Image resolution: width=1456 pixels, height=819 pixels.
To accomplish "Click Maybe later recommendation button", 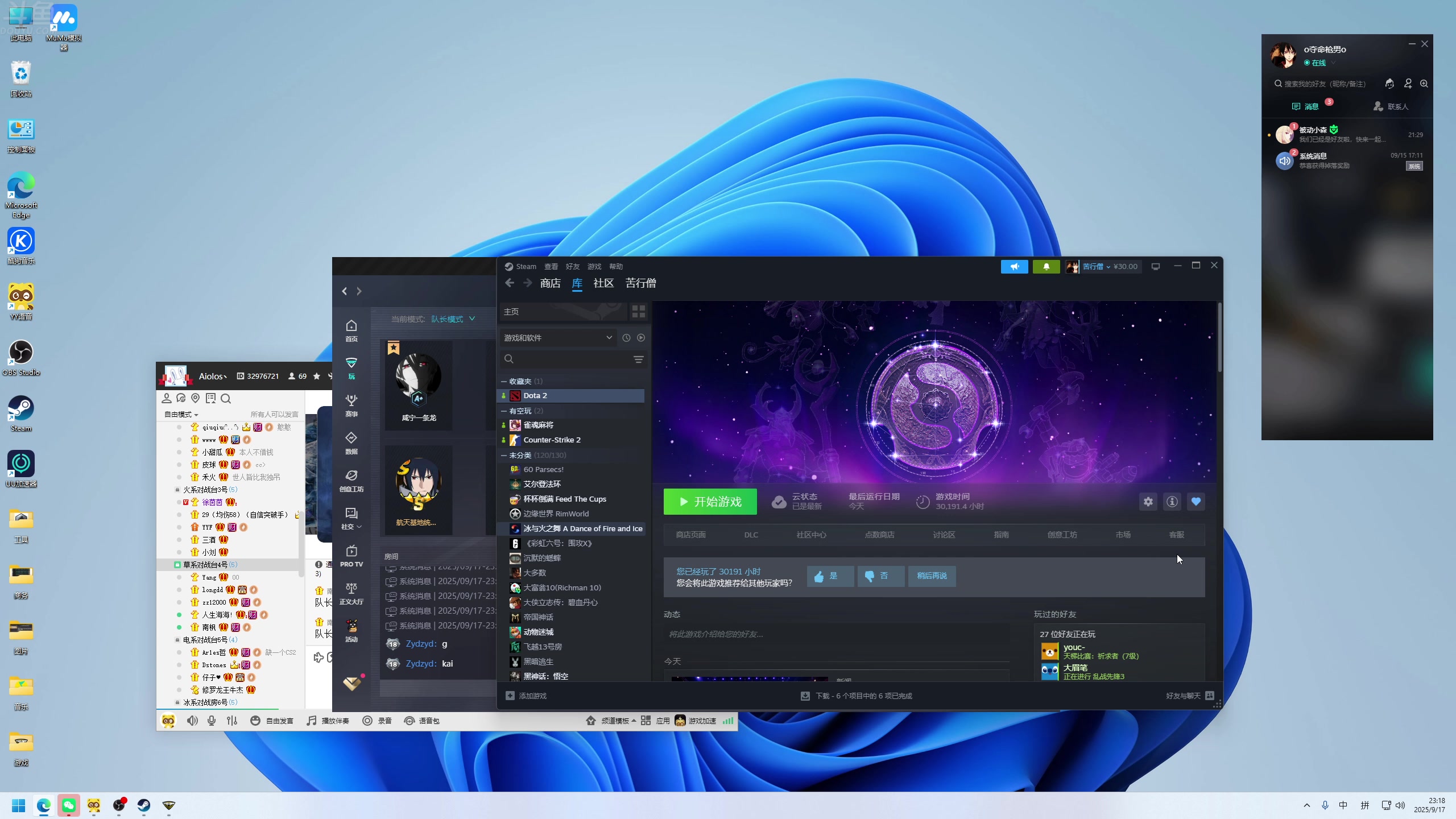I will [932, 576].
